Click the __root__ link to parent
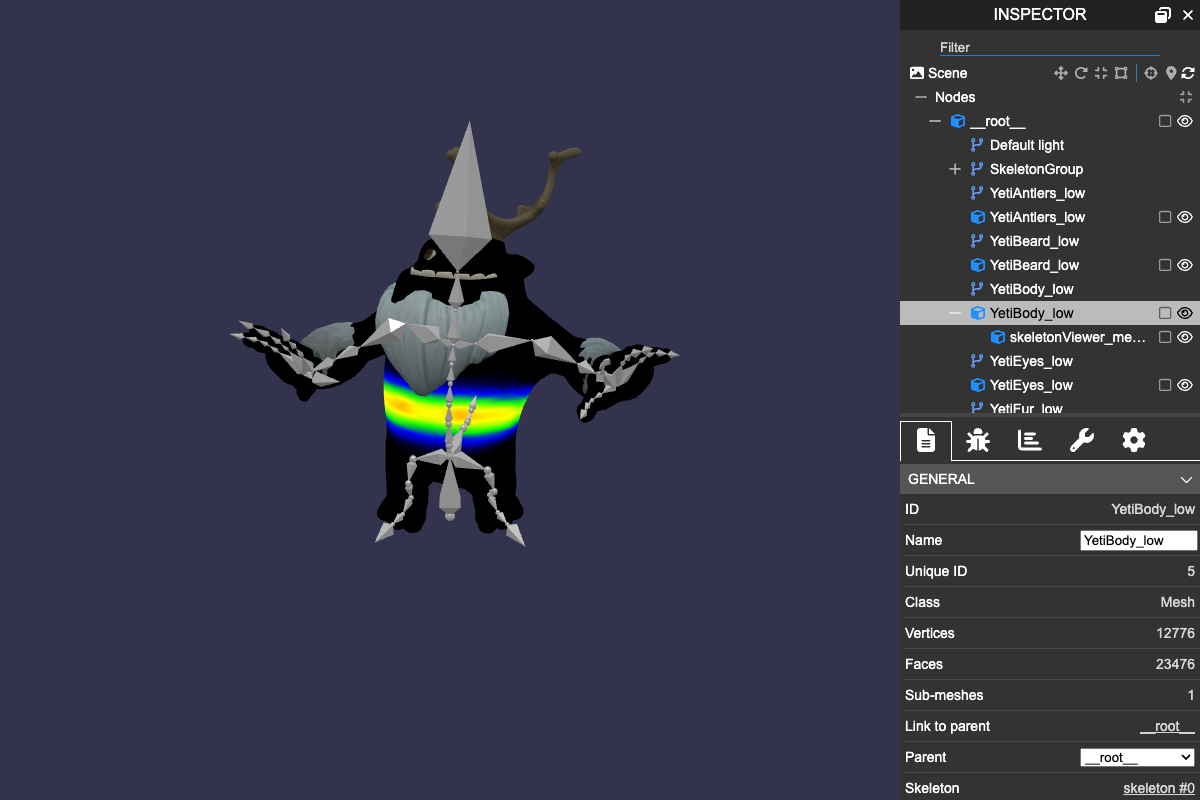 1167,726
